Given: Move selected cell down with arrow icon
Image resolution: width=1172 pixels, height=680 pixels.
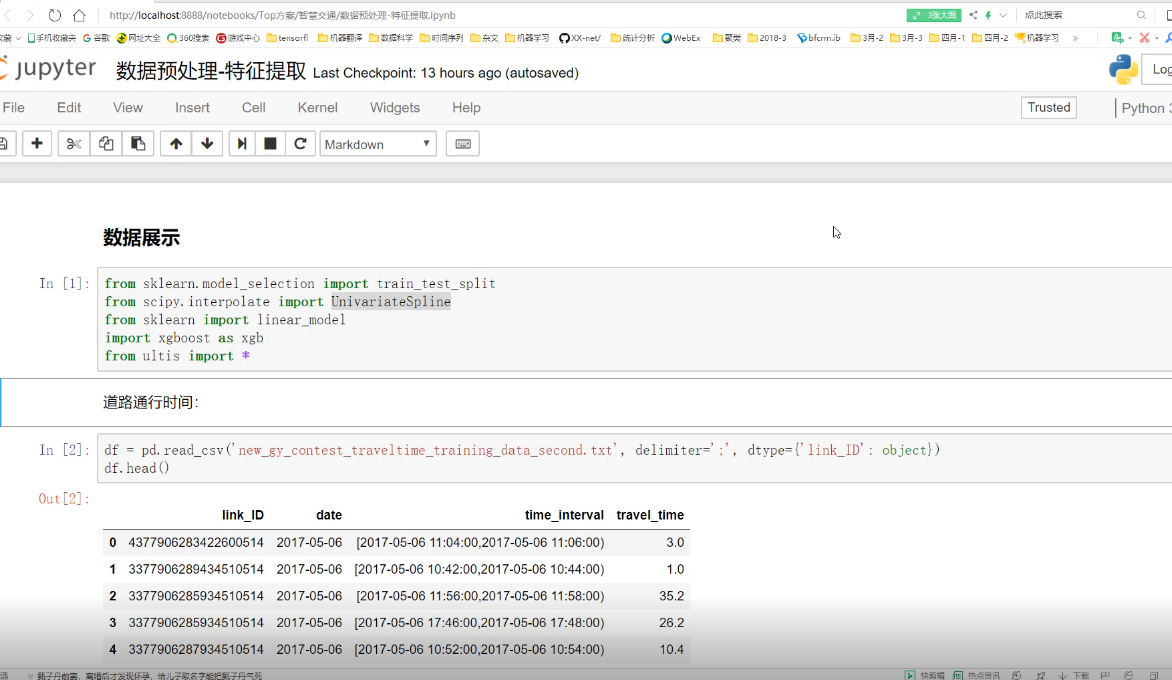Looking at the screenshot, I should [x=207, y=144].
